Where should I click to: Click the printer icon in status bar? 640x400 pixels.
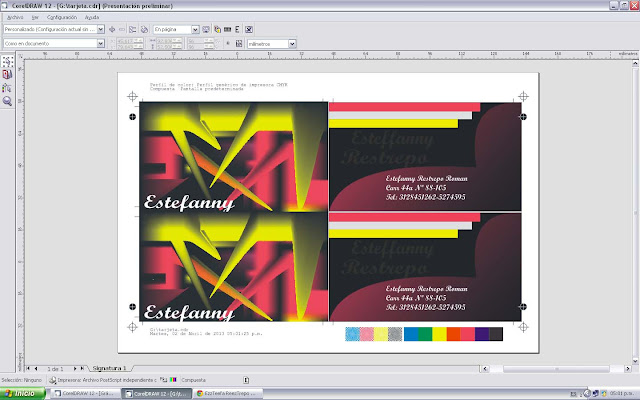point(53,380)
